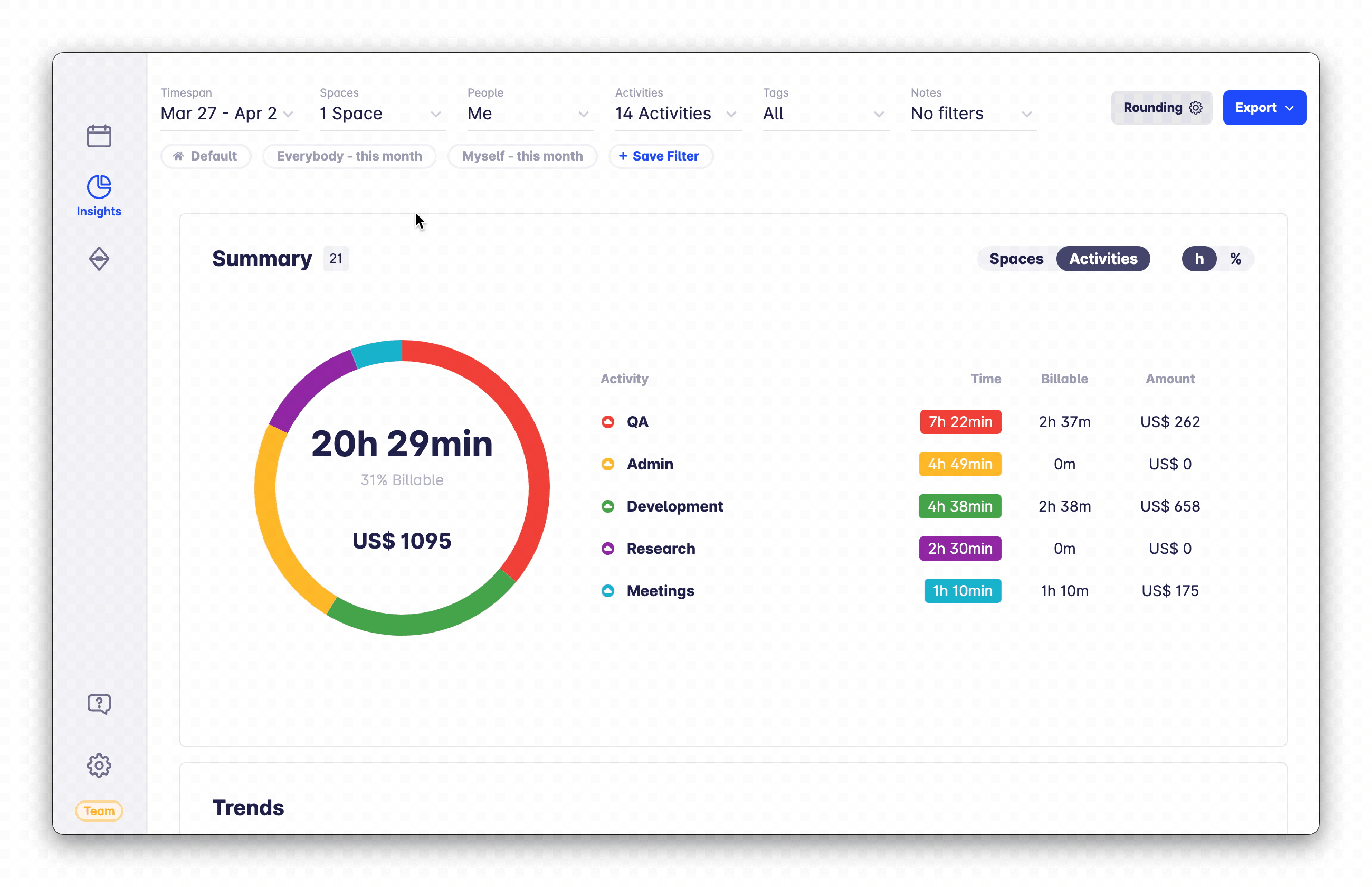
Task: Expand the Timespan Mar 27 - Apr 2 dropdown
Action: point(228,114)
